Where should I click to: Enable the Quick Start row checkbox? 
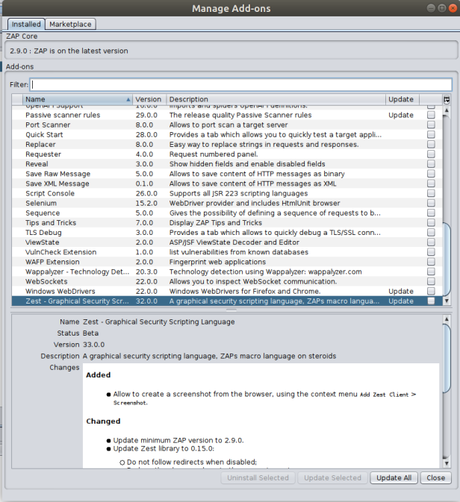click(x=431, y=134)
